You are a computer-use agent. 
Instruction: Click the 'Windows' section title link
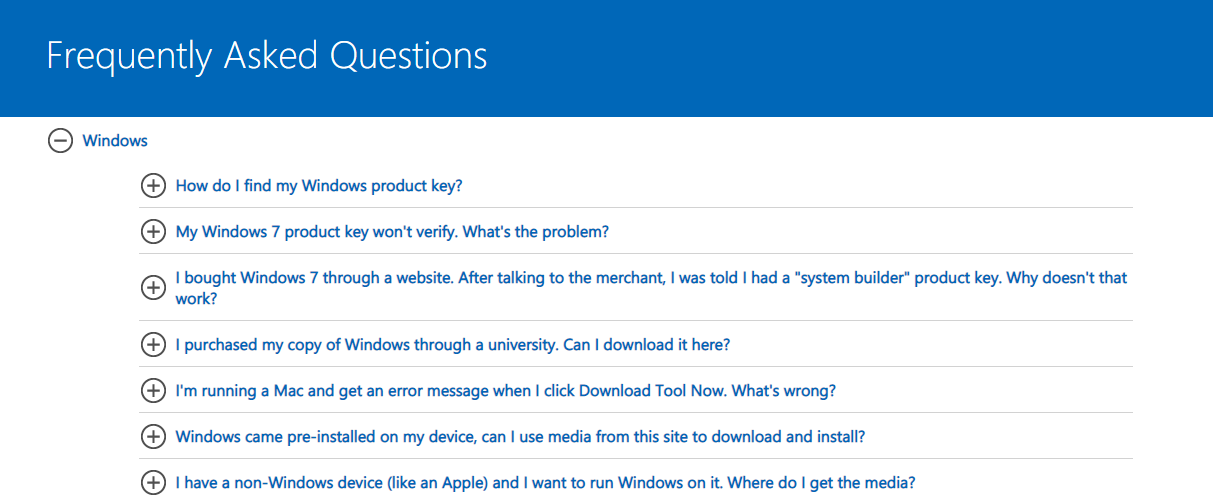115,141
